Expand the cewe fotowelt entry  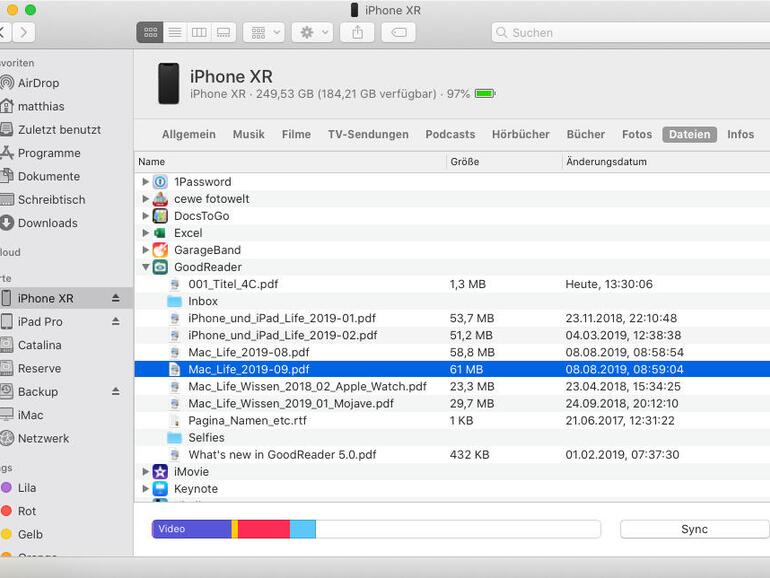(x=145, y=199)
